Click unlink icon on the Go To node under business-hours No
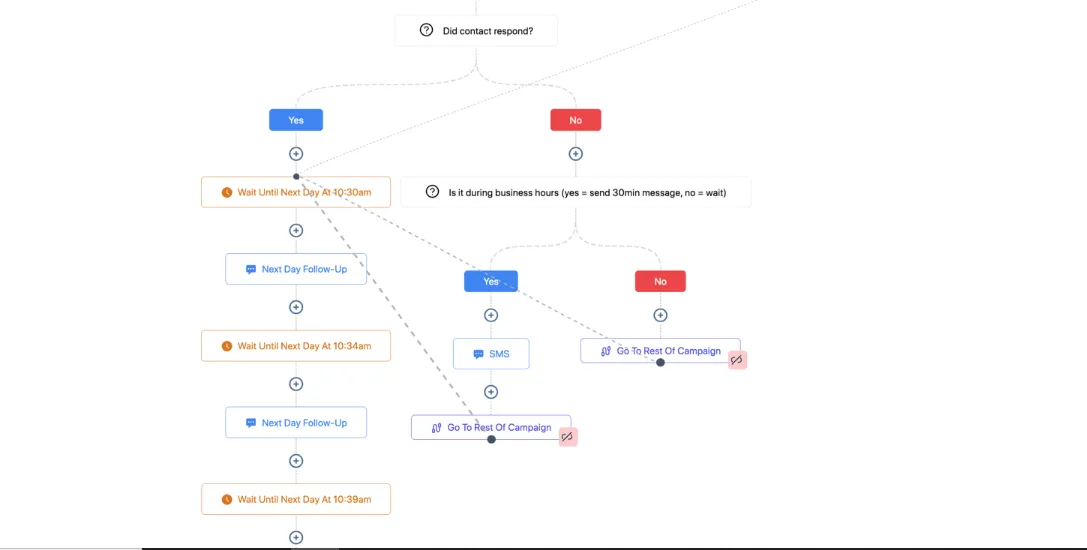This screenshot has width=1087, height=550. click(737, 360)
